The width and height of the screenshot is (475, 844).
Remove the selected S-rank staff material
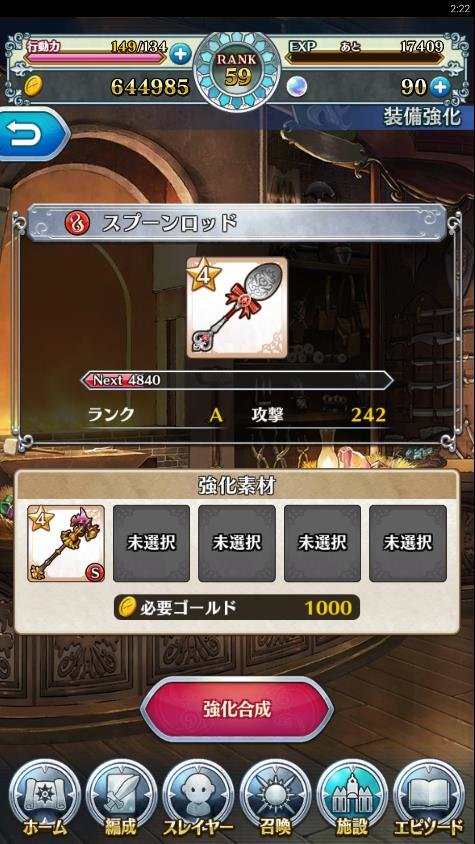(x=66, y=543)
